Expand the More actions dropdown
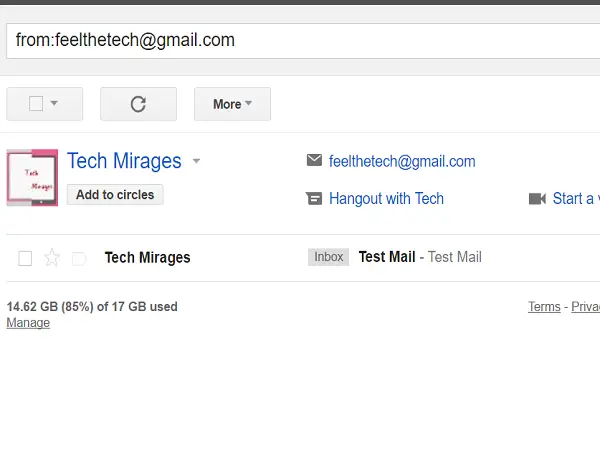The image size is (600, 450). 232,104
